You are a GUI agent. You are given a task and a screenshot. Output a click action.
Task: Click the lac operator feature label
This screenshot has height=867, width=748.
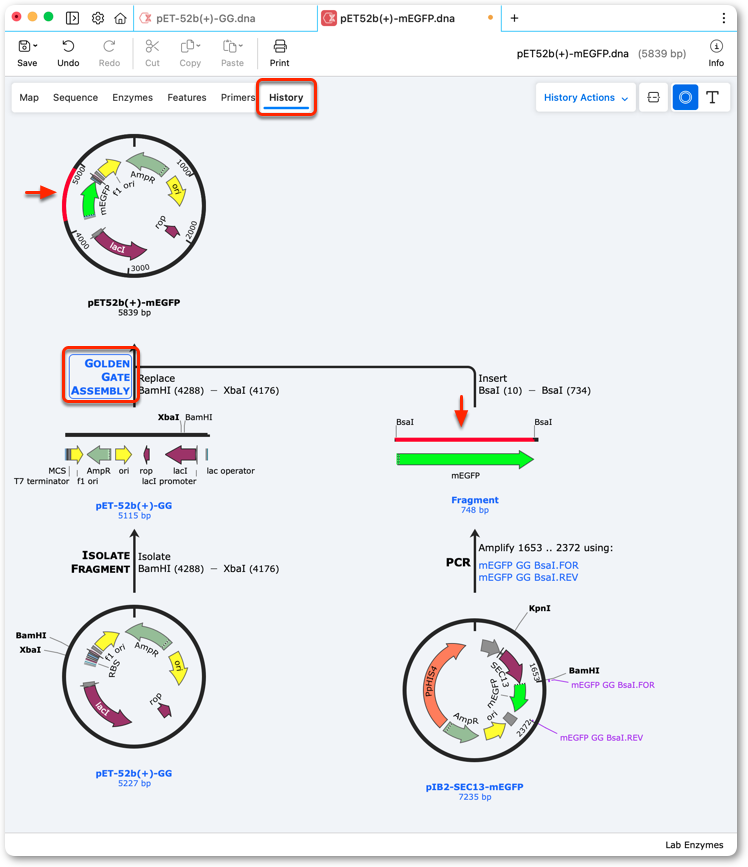231,471
